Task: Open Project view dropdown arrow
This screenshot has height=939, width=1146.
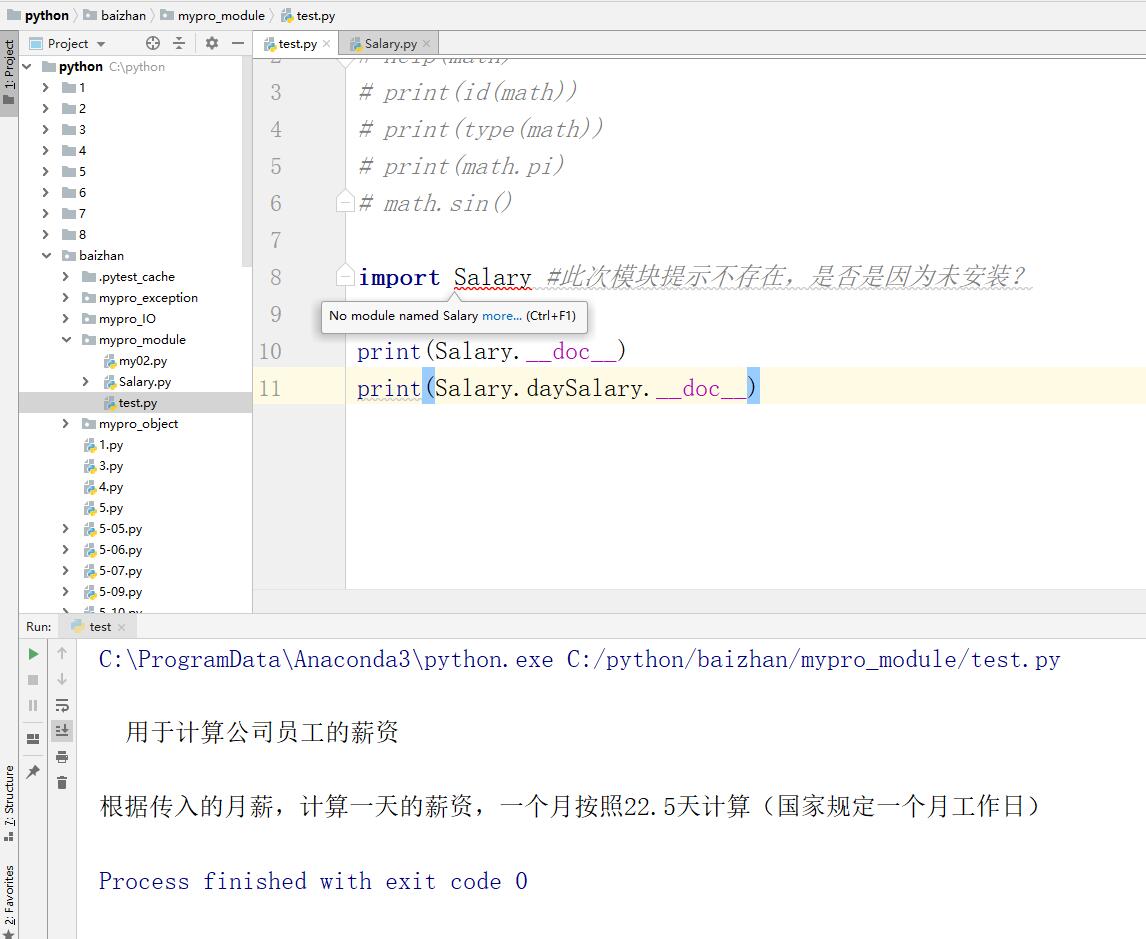Action: pos(101,45)
